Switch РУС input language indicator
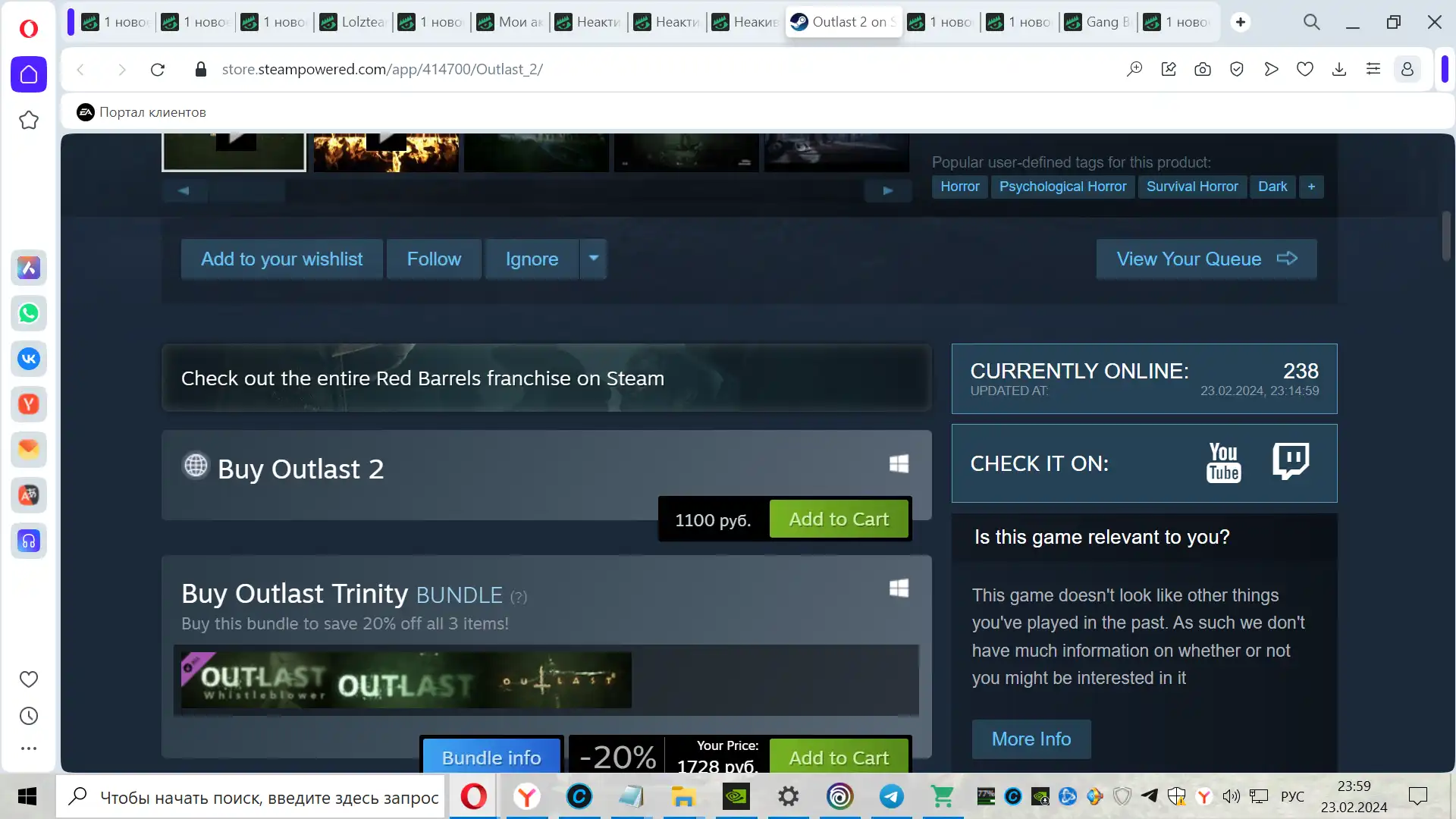 point(1292,796)
